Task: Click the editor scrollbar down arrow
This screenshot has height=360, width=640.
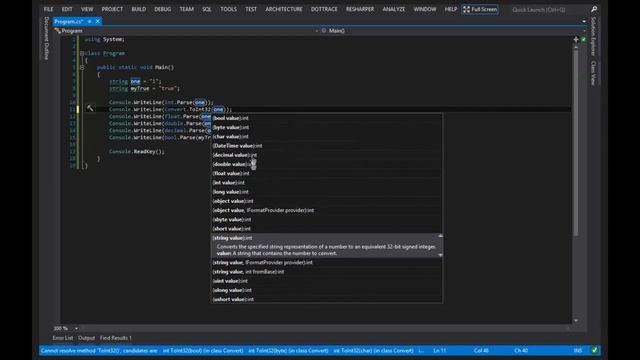Action: click(576, 320)
